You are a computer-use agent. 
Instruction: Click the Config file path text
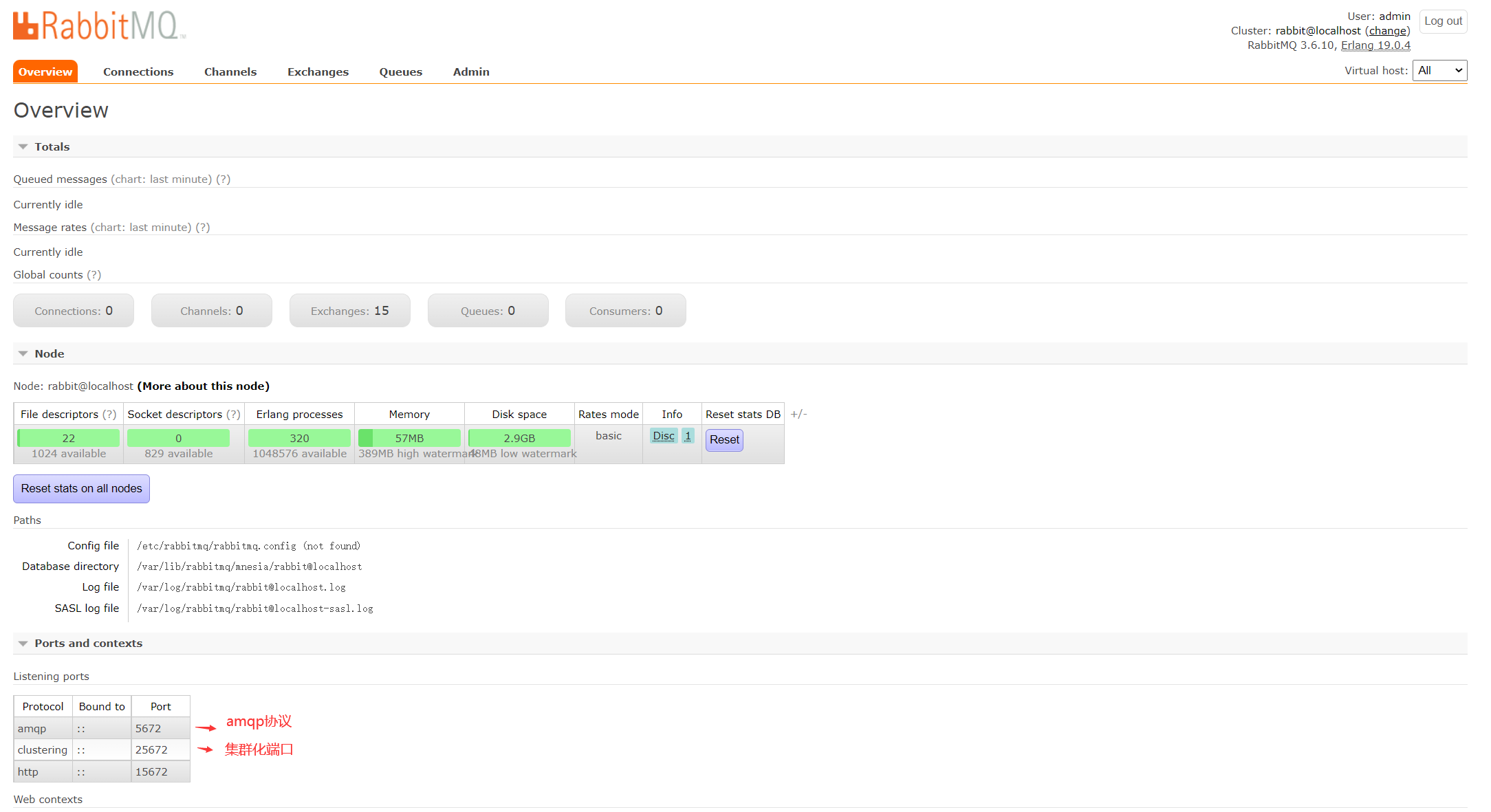pyautogui.click(x=249, y=546)
